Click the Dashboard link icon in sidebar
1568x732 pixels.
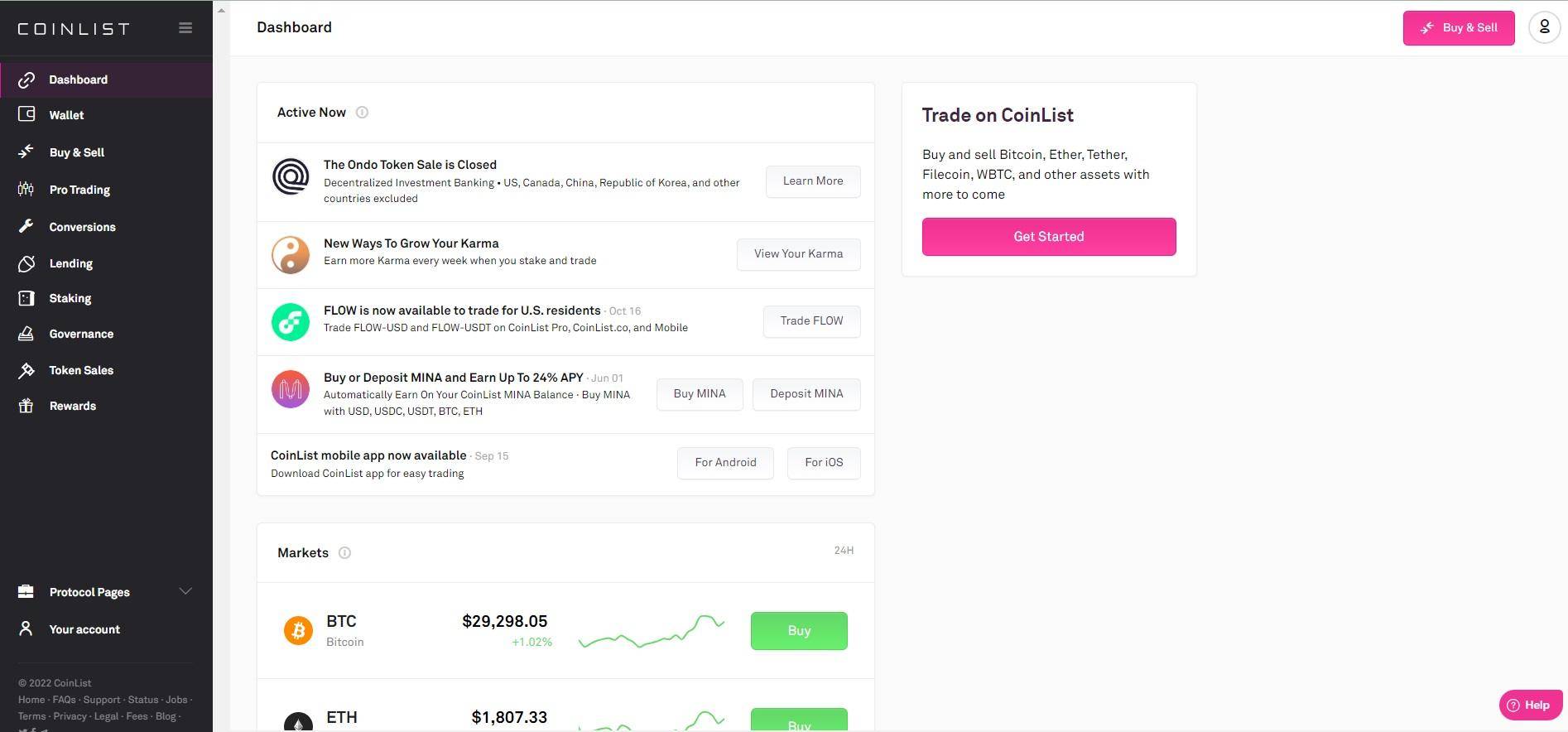pos(26,79)
